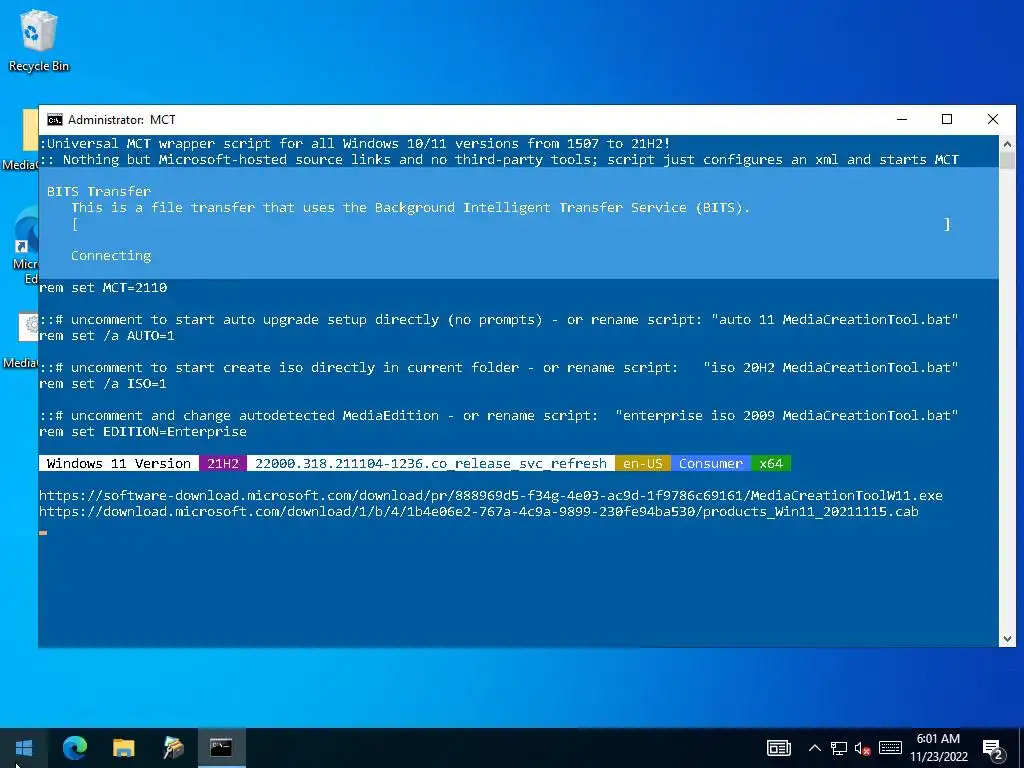Viewport: 1024px width, 768px height.
Task: Click the Microsoft Edge desktop shortcut
Action: [x=26, y=245]
